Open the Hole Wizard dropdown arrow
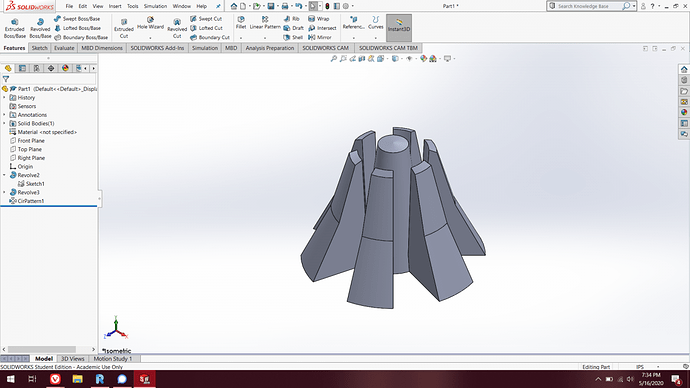Image resolution: width=690 pixels, height=388 pixels. [x=150, y=38]
